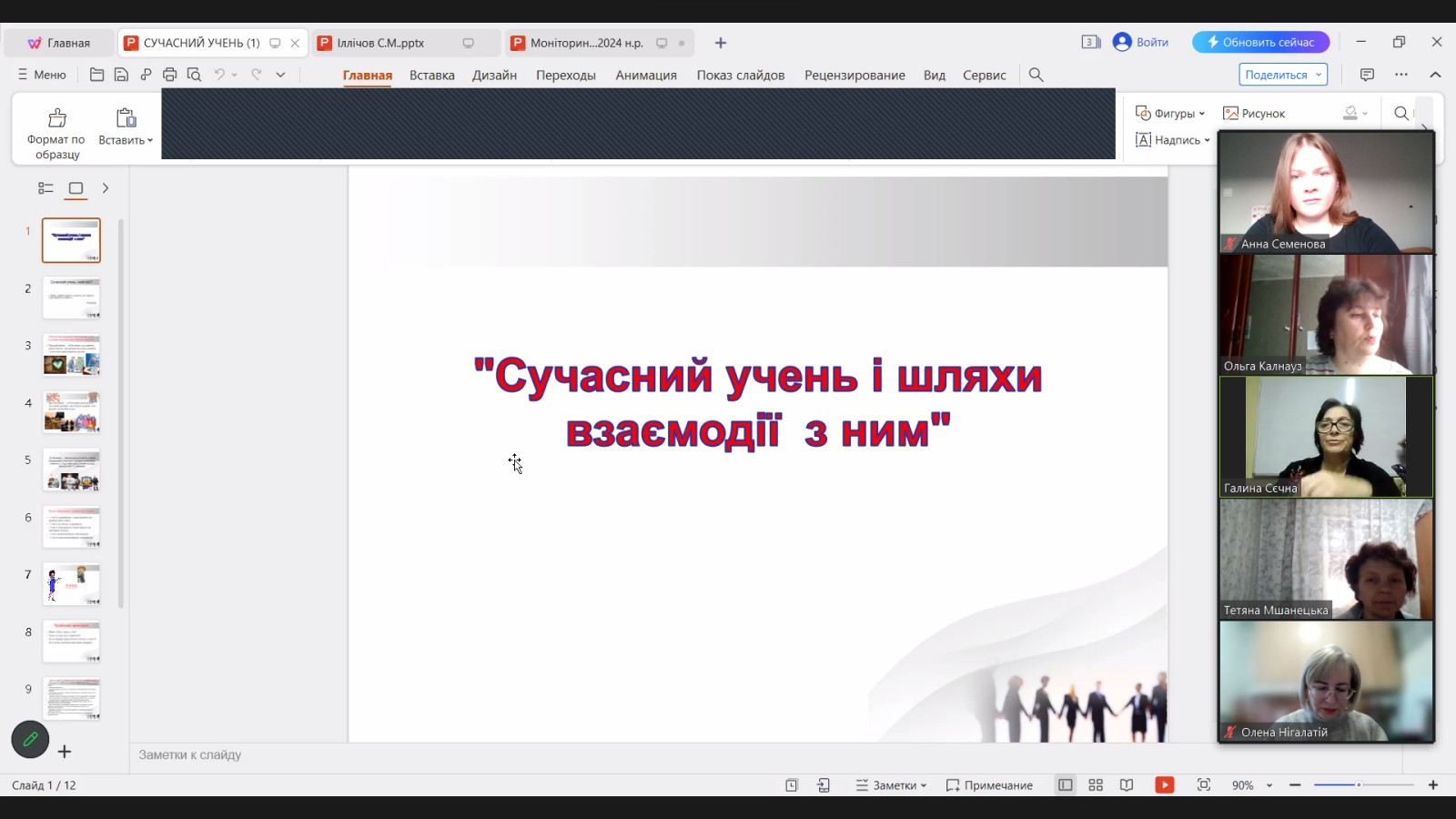
Task: Click the window count icon showing 3
Action: pyautogui.click(x=1091, y=42)
